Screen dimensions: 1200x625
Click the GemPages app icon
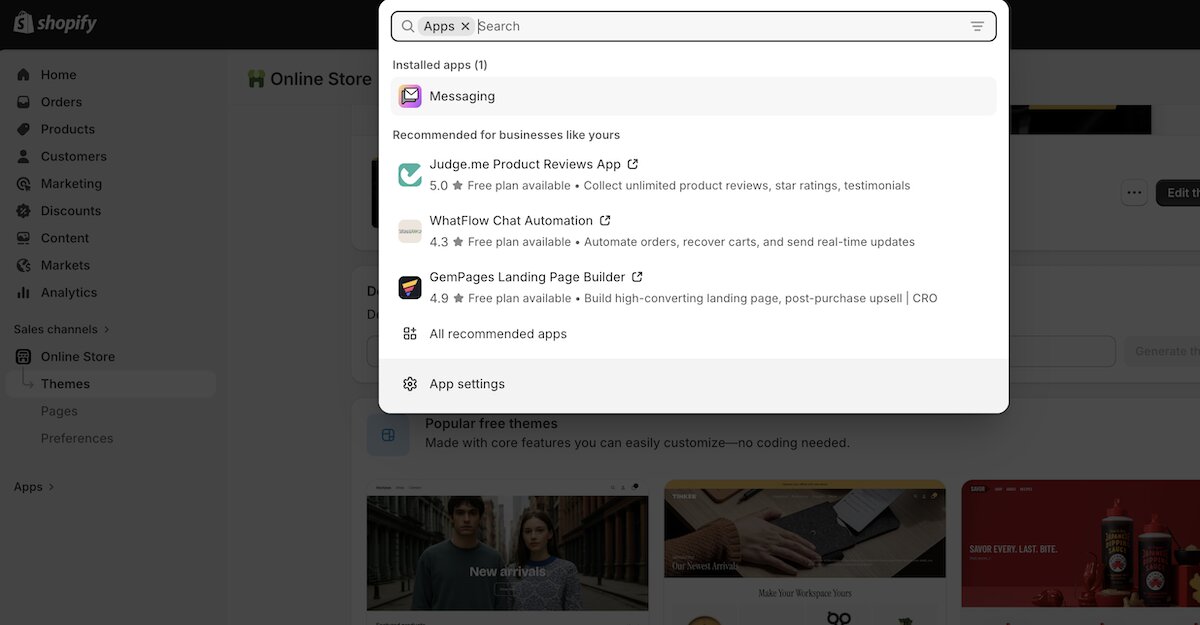[410, 288]
